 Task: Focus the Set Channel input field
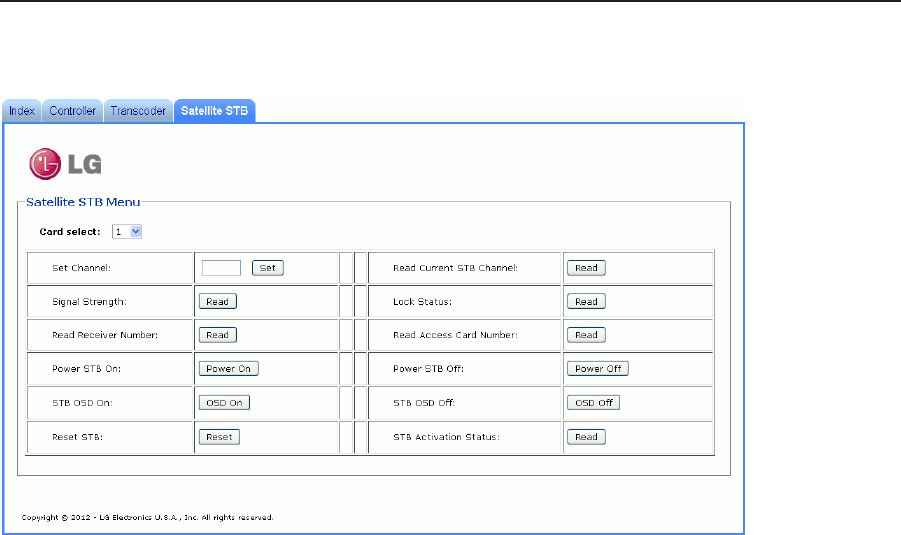click(221, 268)
